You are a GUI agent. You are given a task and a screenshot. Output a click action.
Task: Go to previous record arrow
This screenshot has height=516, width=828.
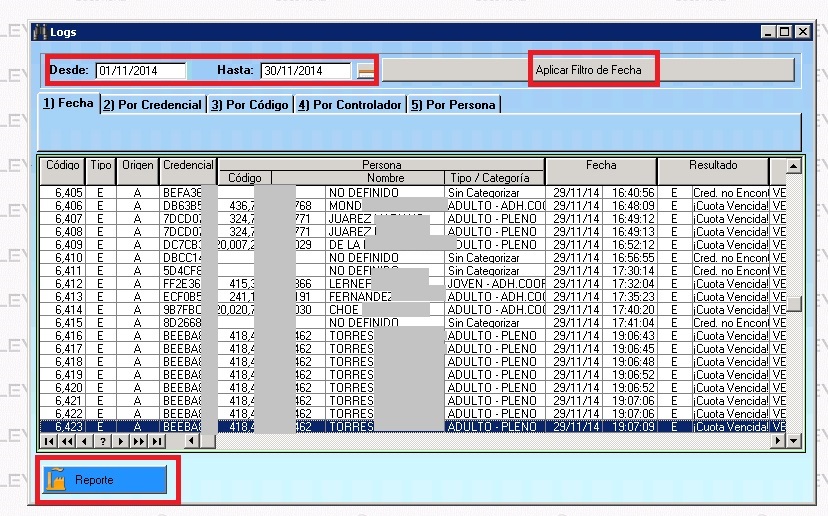click(85, 441)
